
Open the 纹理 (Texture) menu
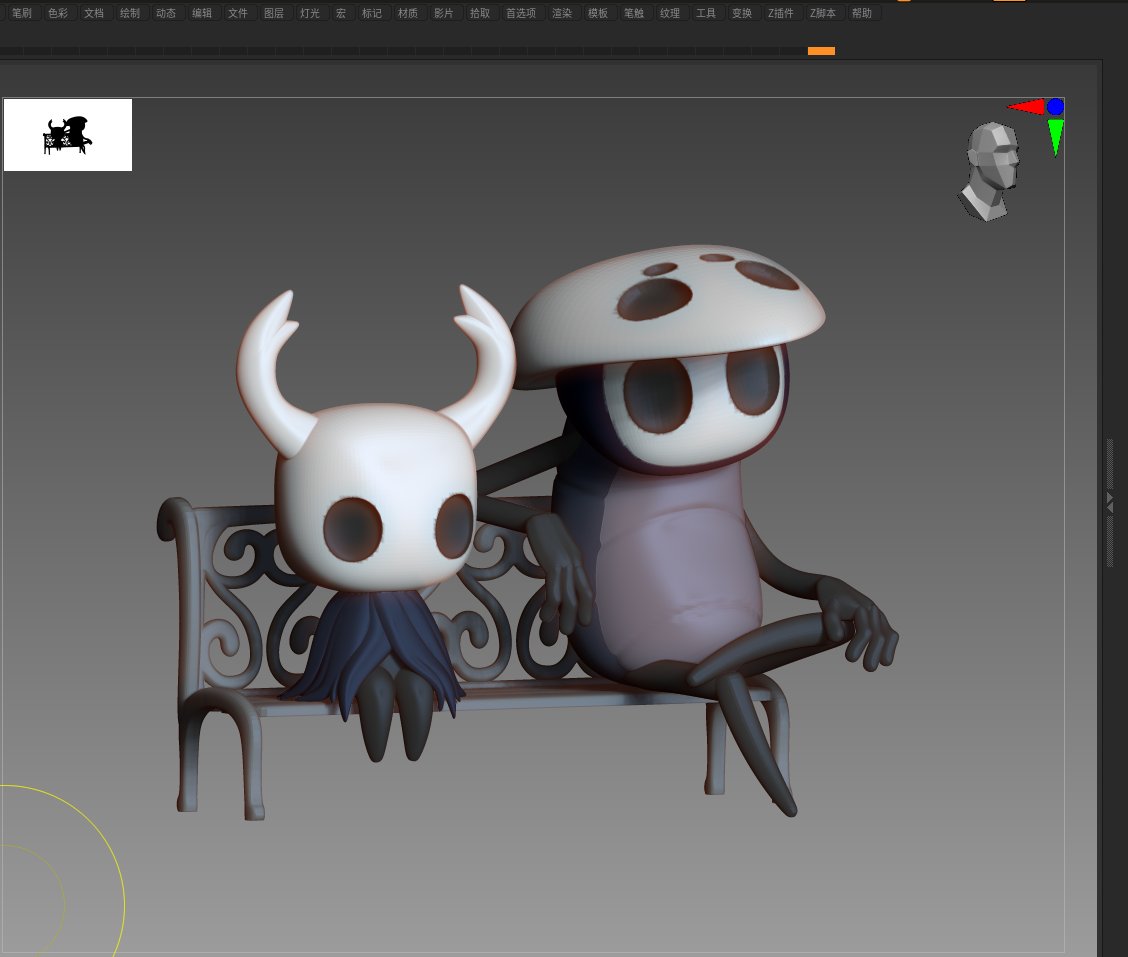click(670, 13)
